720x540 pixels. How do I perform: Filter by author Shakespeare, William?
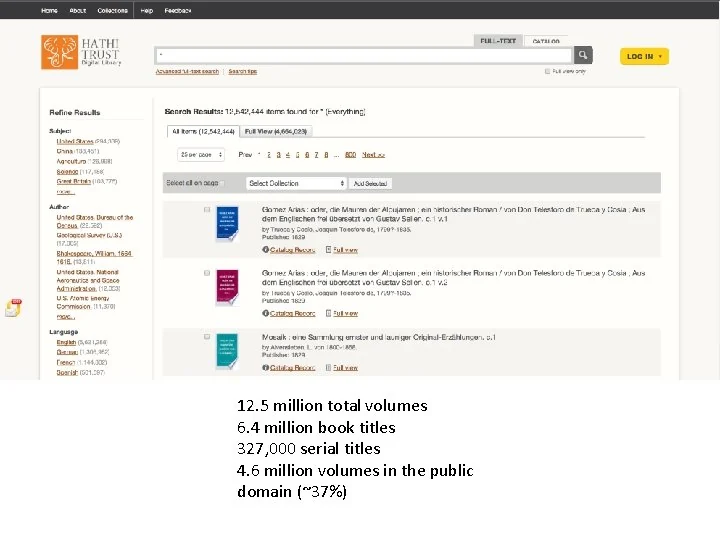coord(95,257)
